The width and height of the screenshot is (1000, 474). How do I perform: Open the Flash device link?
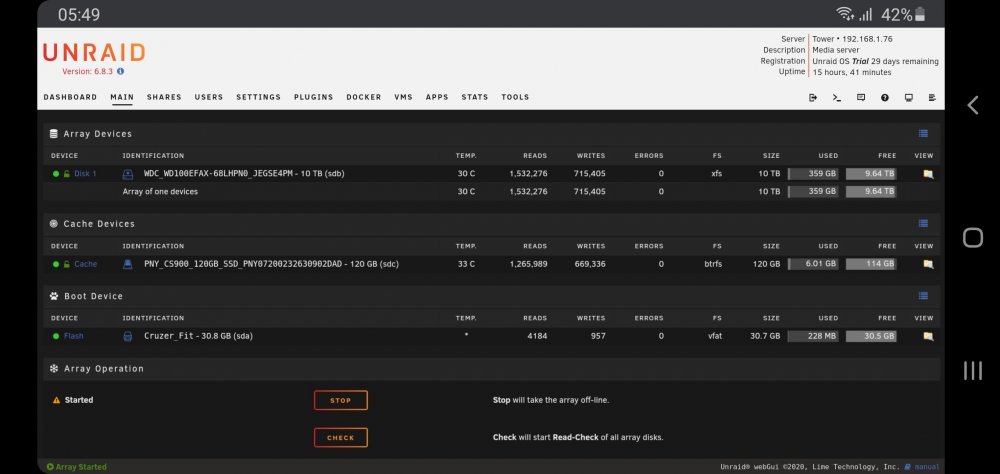click(x=73, y=336)
